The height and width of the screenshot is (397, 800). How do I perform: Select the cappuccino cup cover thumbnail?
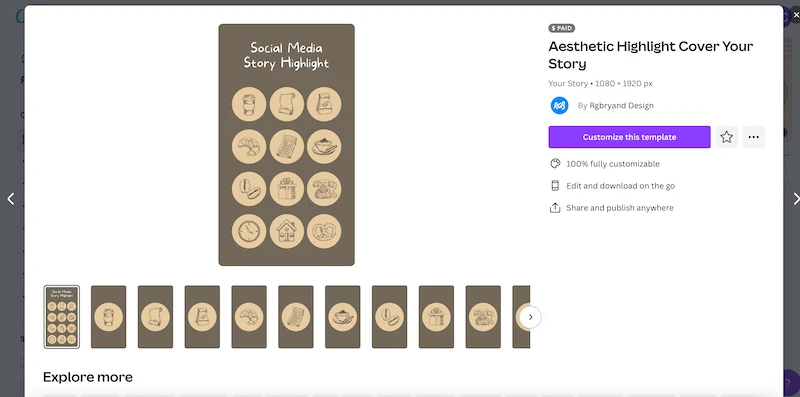(x=342, y=317)
